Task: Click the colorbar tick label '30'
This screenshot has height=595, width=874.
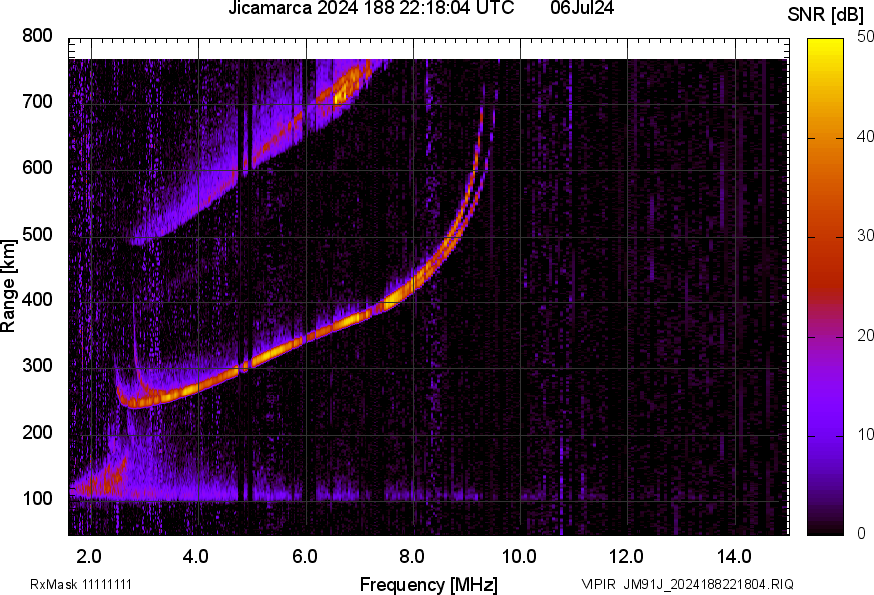Action: (x=865, y=236)
